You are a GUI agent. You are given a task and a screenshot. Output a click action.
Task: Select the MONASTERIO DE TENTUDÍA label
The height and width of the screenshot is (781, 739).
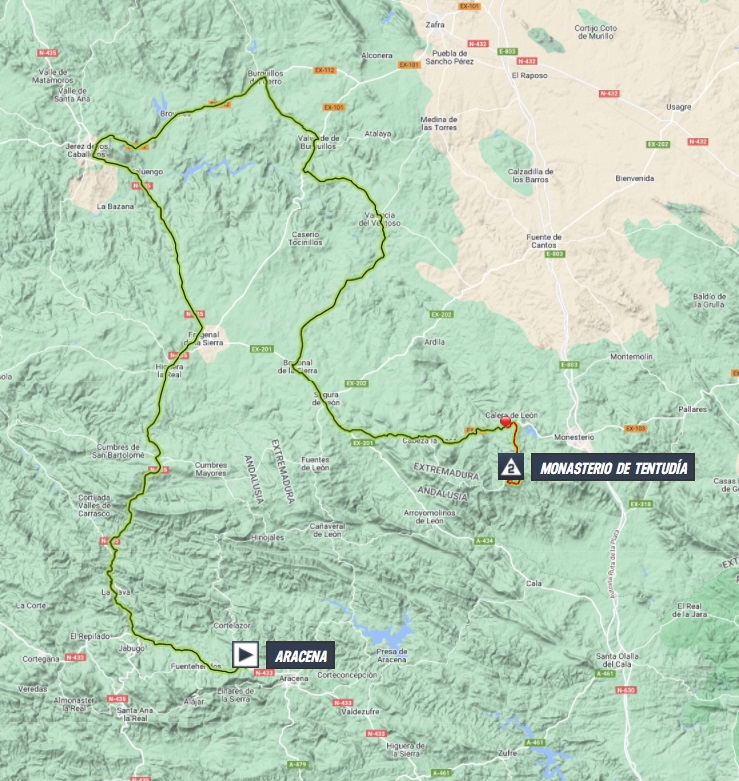613,467
